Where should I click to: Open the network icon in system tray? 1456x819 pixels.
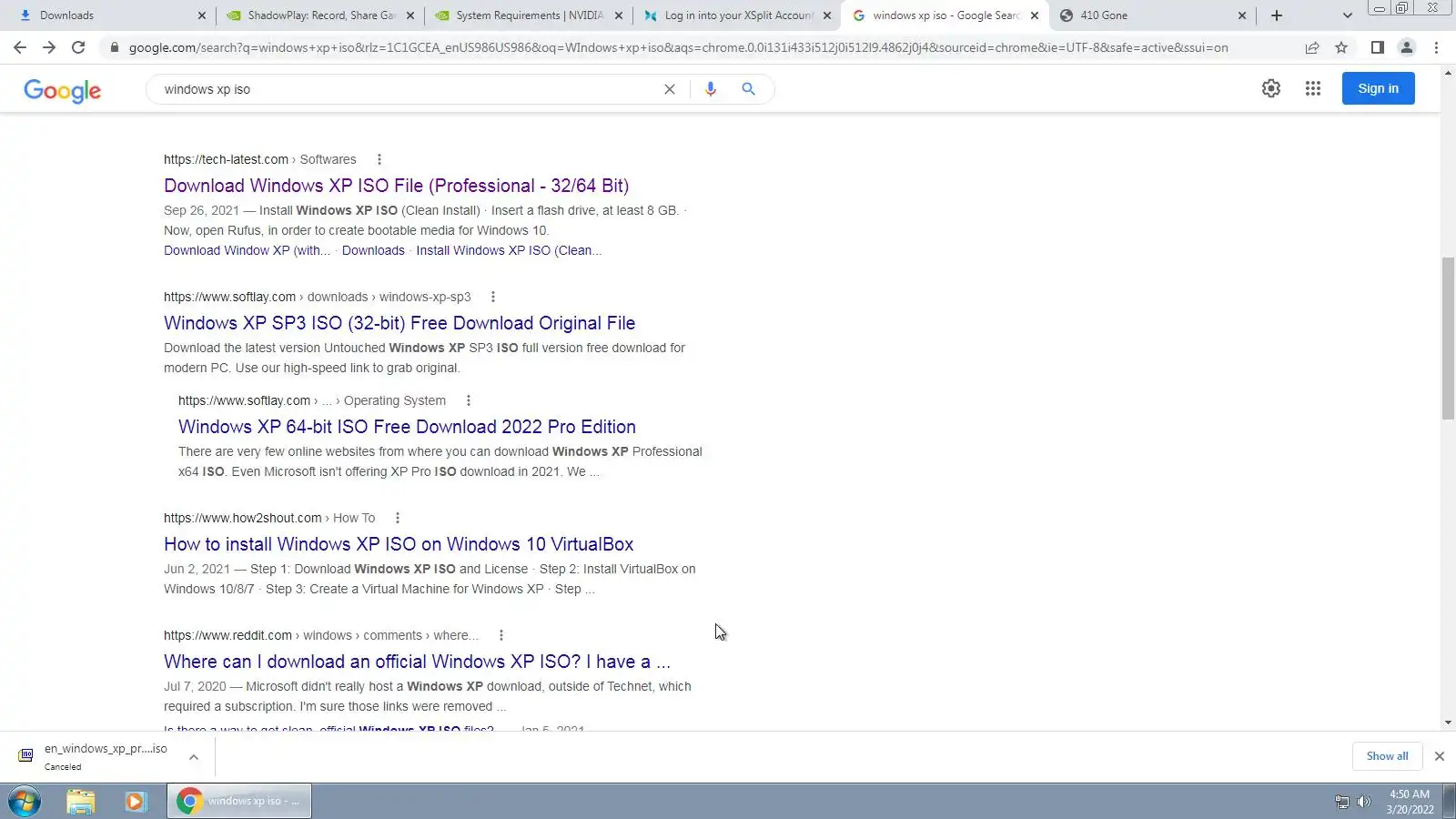[1342, 802]
